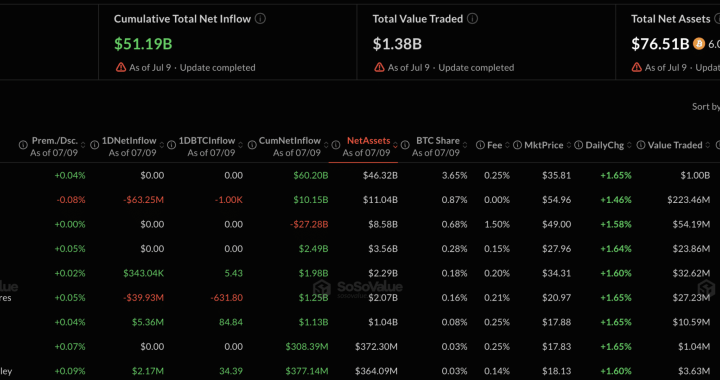The width and height of the screenshot is (720, 380).
Task: Click the $343.04K 1DNetInflow cell
Action: click(144, 274)
